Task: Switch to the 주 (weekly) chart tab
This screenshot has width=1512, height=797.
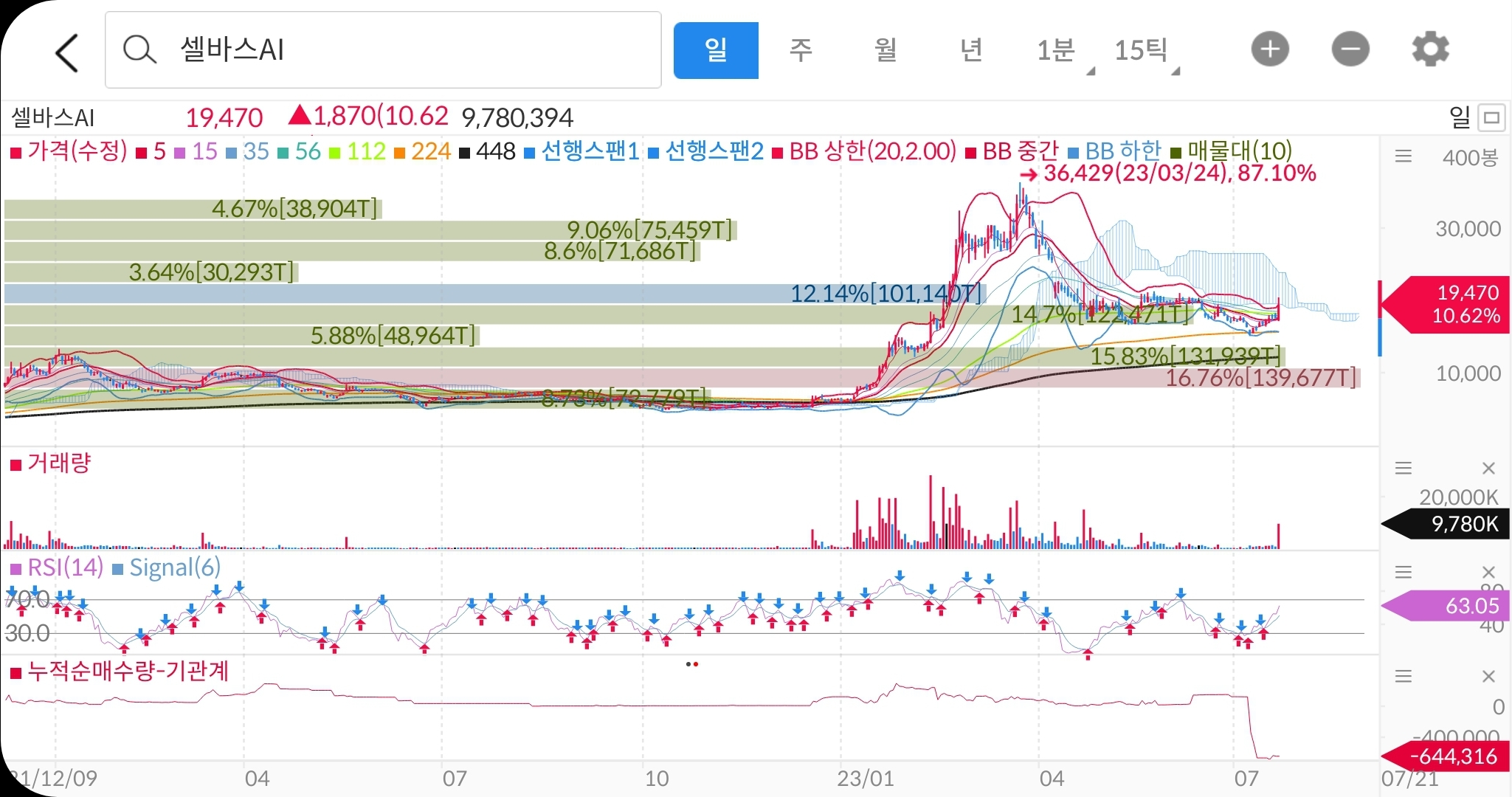Action: (801, 50)
